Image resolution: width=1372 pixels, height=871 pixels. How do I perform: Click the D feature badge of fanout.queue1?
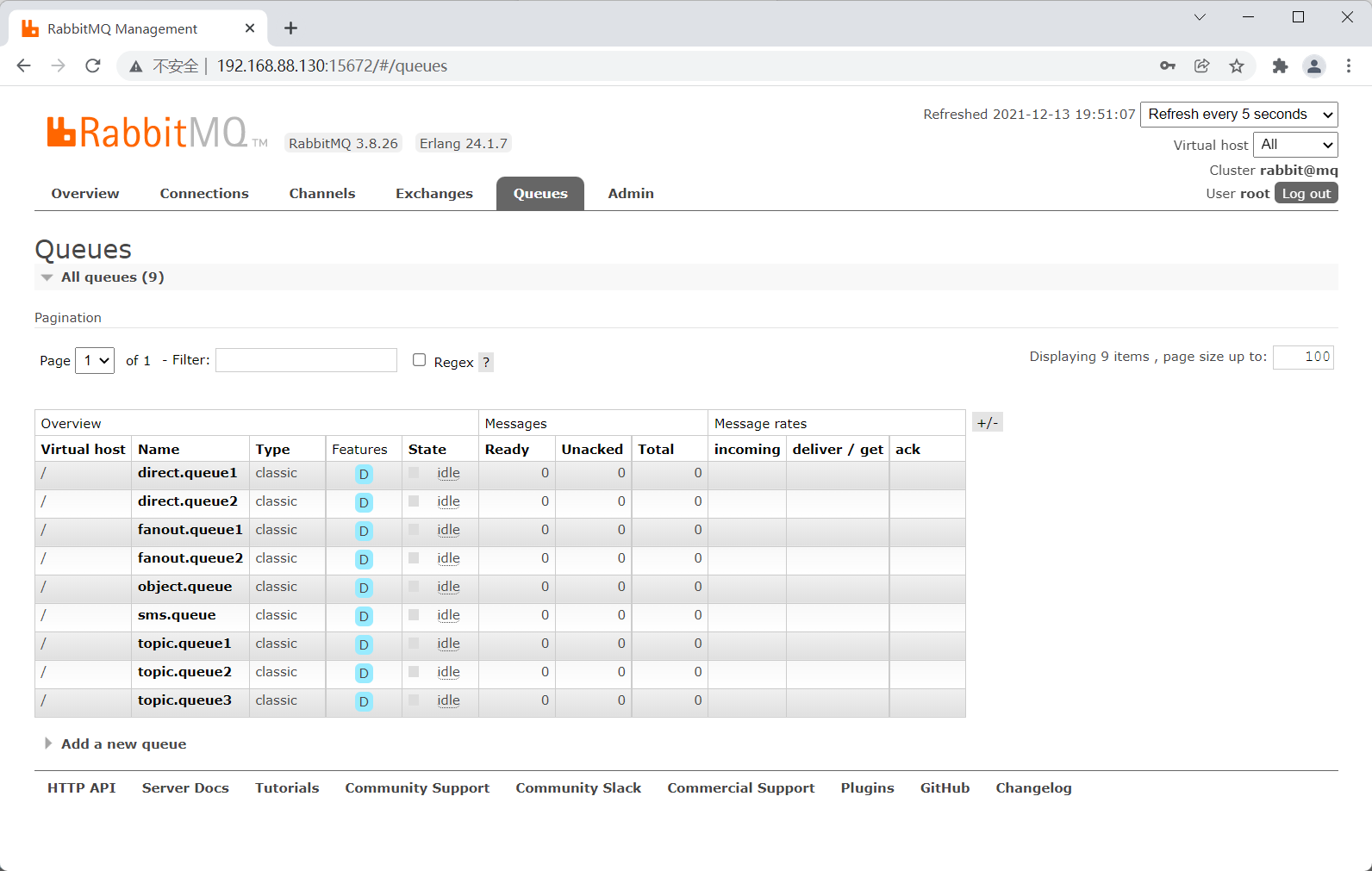coord(364,531)
